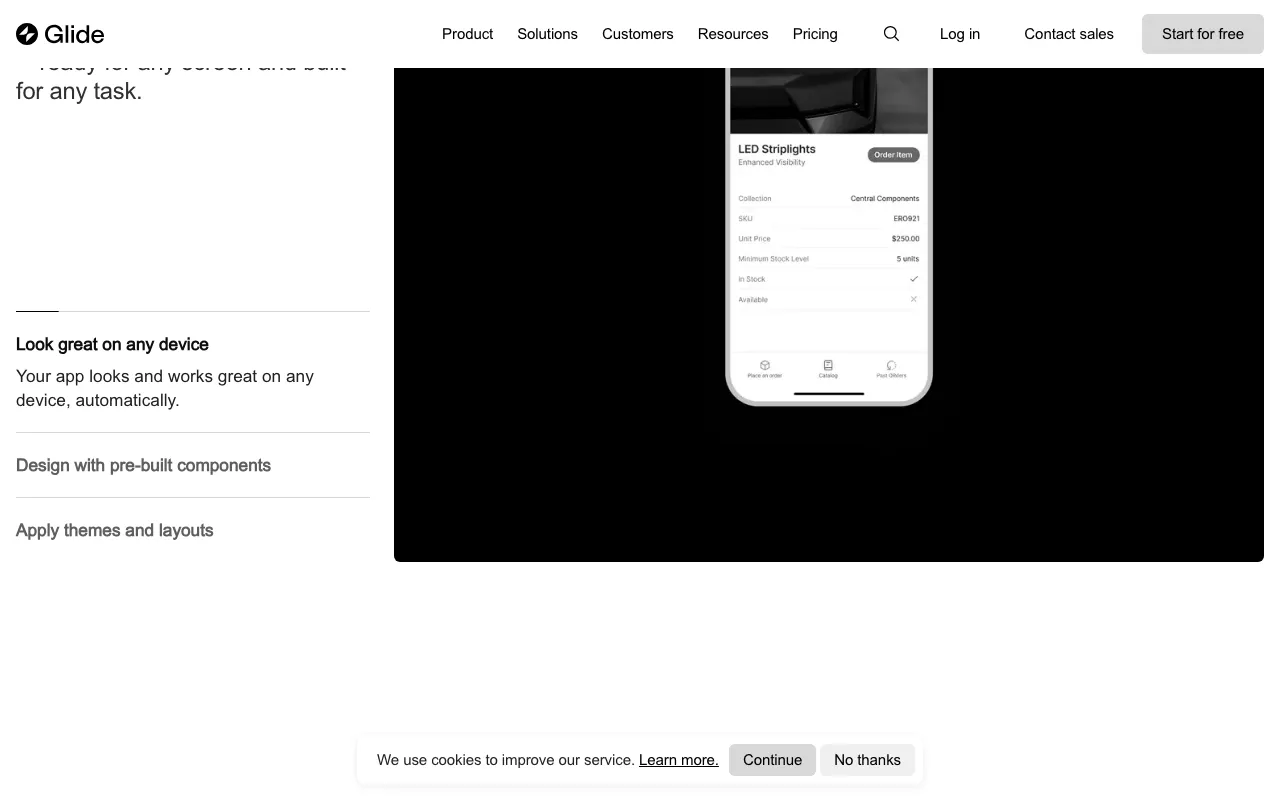This screenshot has height=800, width=1280.
Task: Tap Catalog icon in phone preview
Action: coord(828,369)
